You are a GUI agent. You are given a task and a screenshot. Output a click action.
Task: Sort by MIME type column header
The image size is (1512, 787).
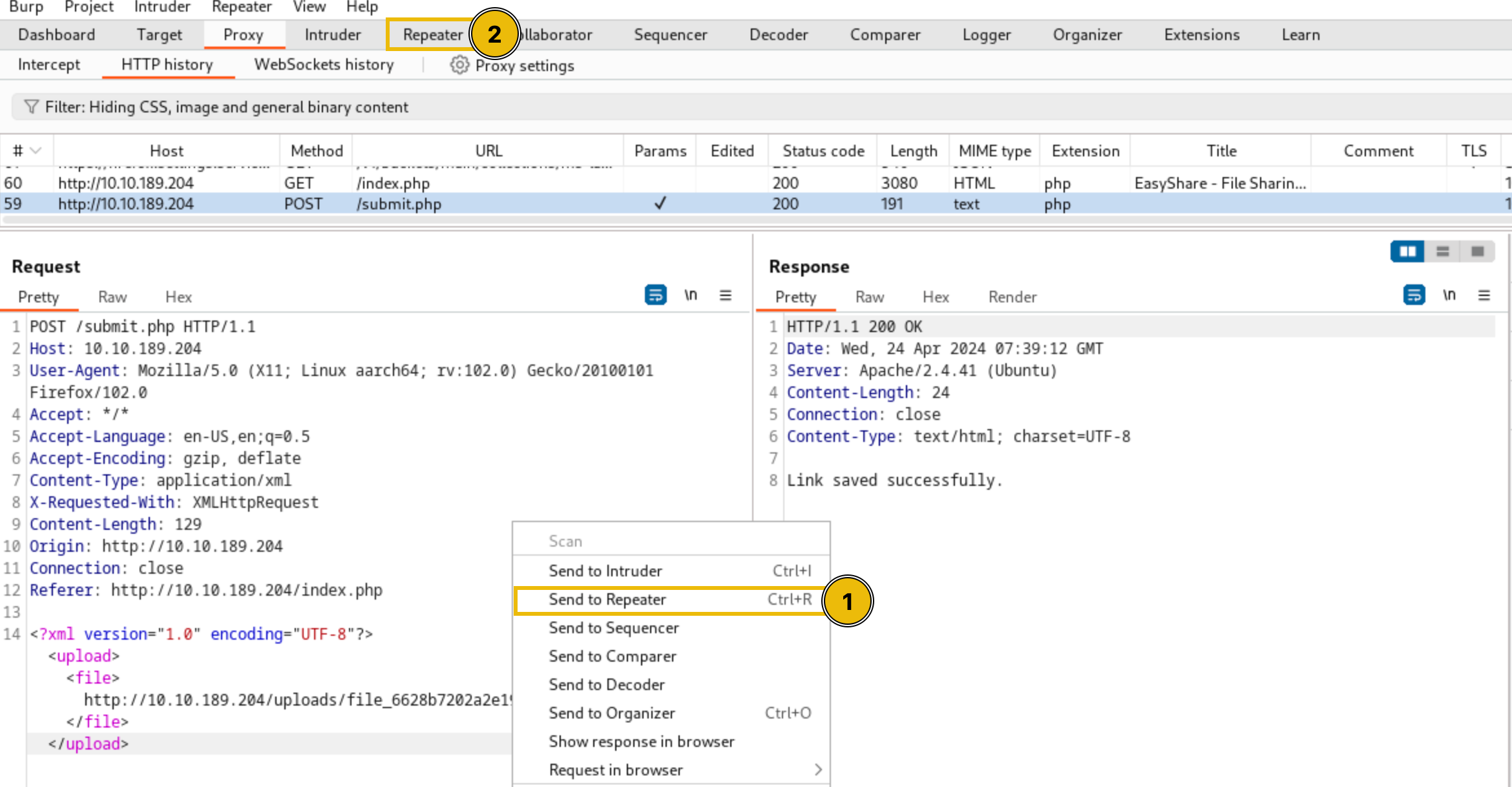tap(994, 151)
